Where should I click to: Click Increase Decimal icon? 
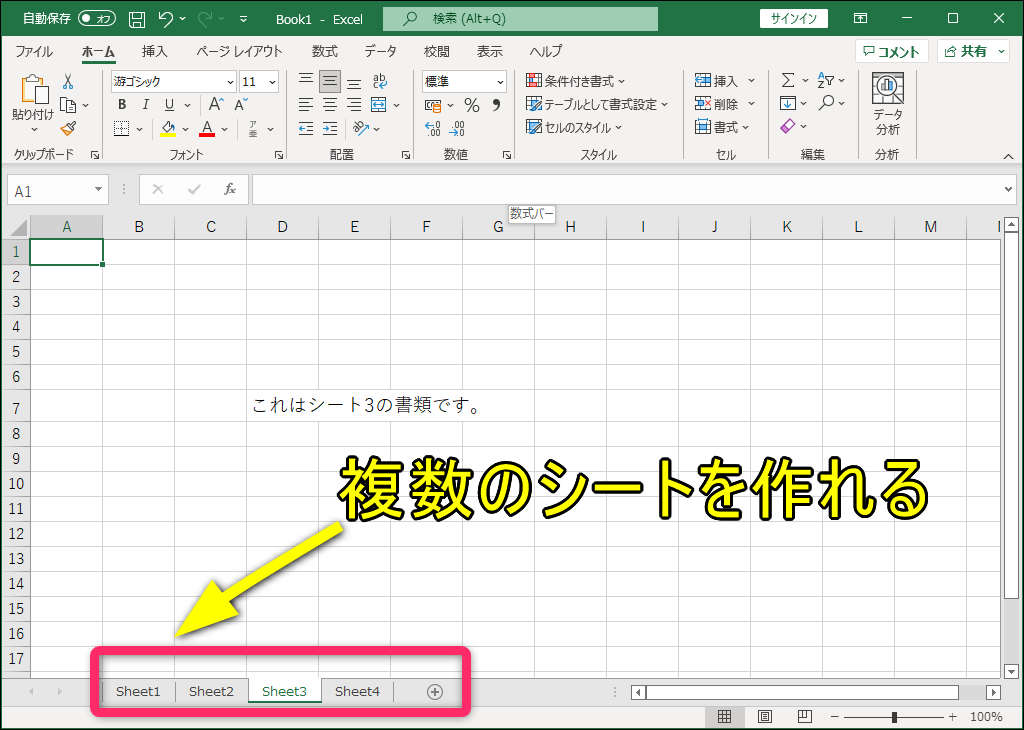point(432,129)
